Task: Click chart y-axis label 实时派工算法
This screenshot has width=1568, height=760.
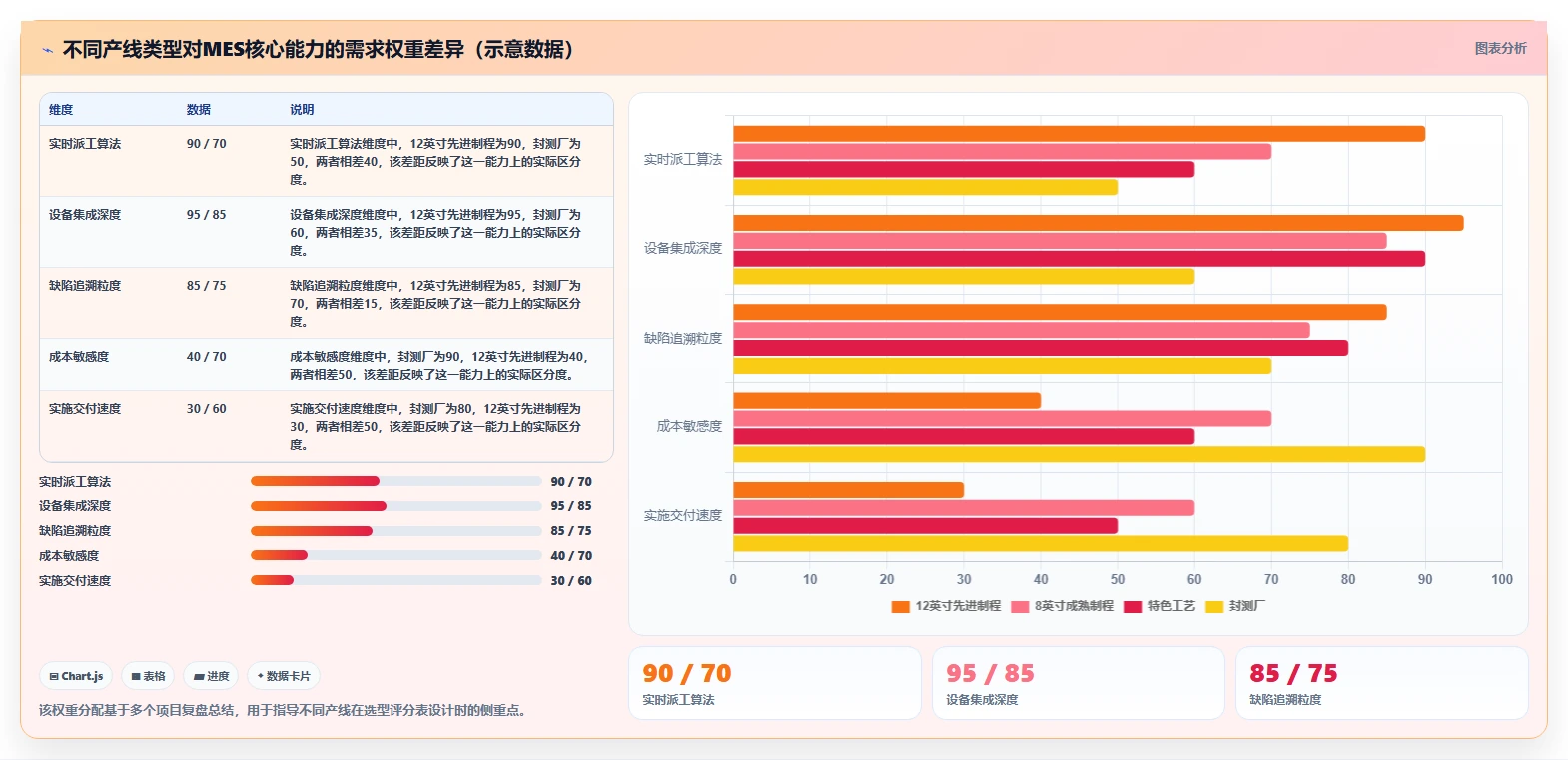Action: [x=683, y=160]
